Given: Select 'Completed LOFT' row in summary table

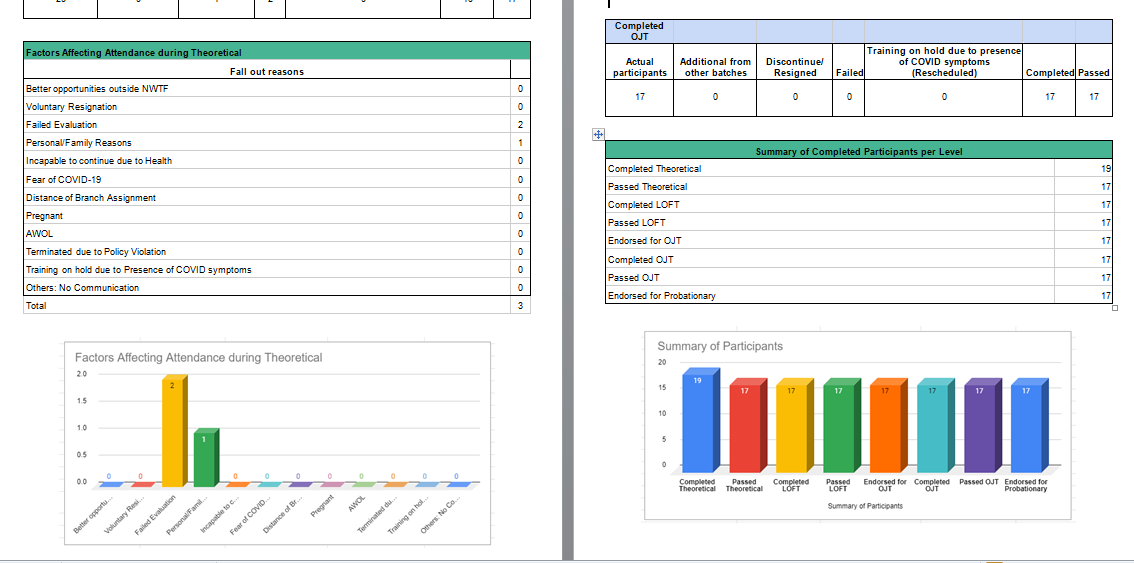Looking at the screenshot, I should tap(858, 205).
